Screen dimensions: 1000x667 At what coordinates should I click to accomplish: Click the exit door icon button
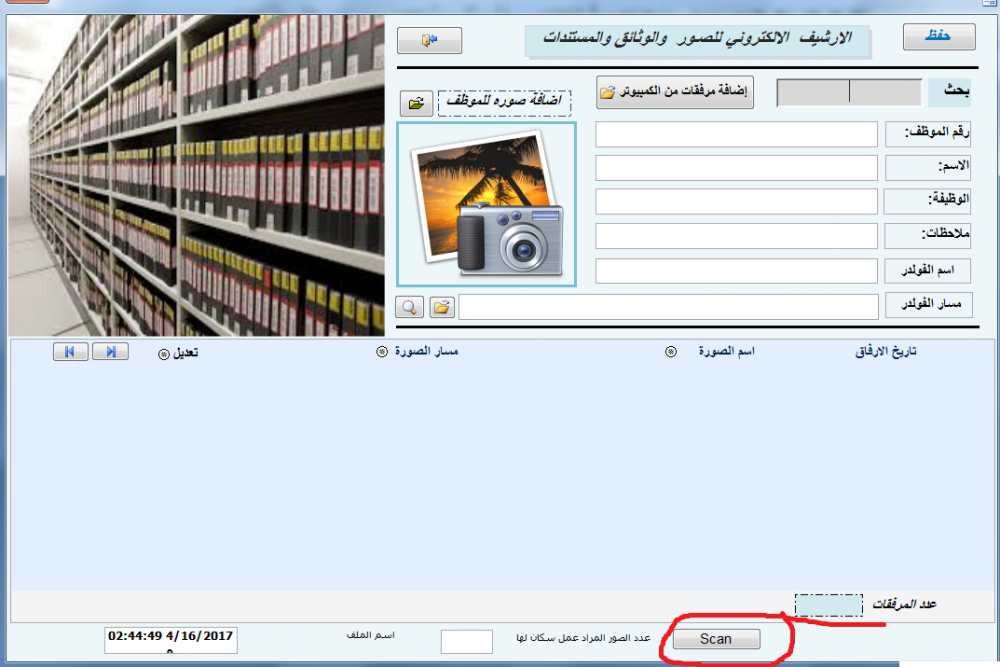point(429,40)
